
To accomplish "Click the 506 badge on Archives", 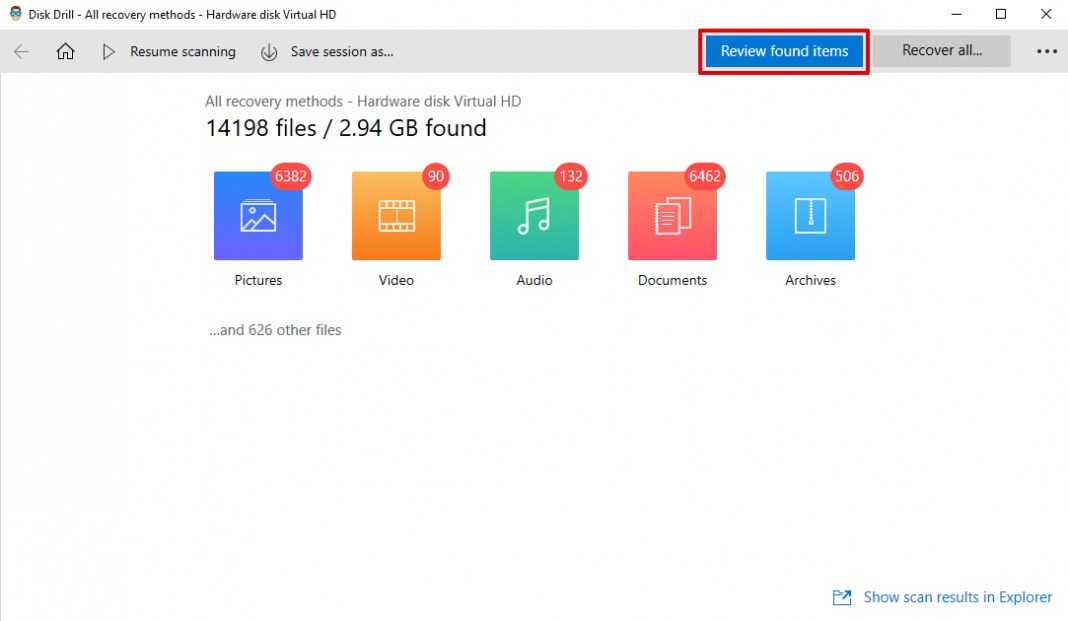I will click(846, 176).
